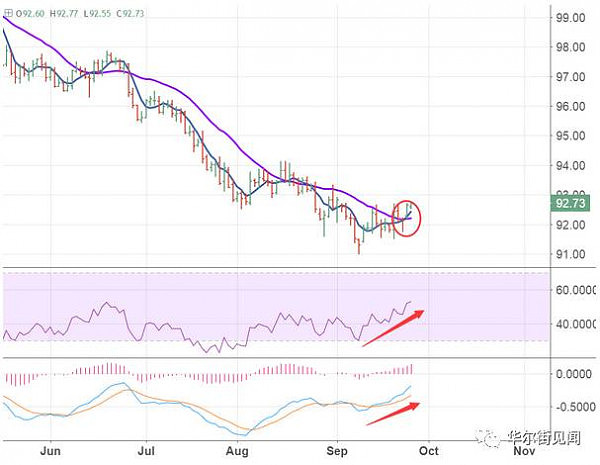Viewport: 600px width, 465px height.
Task: Select the Oct label on the time axis
Action: coord(429,451)
